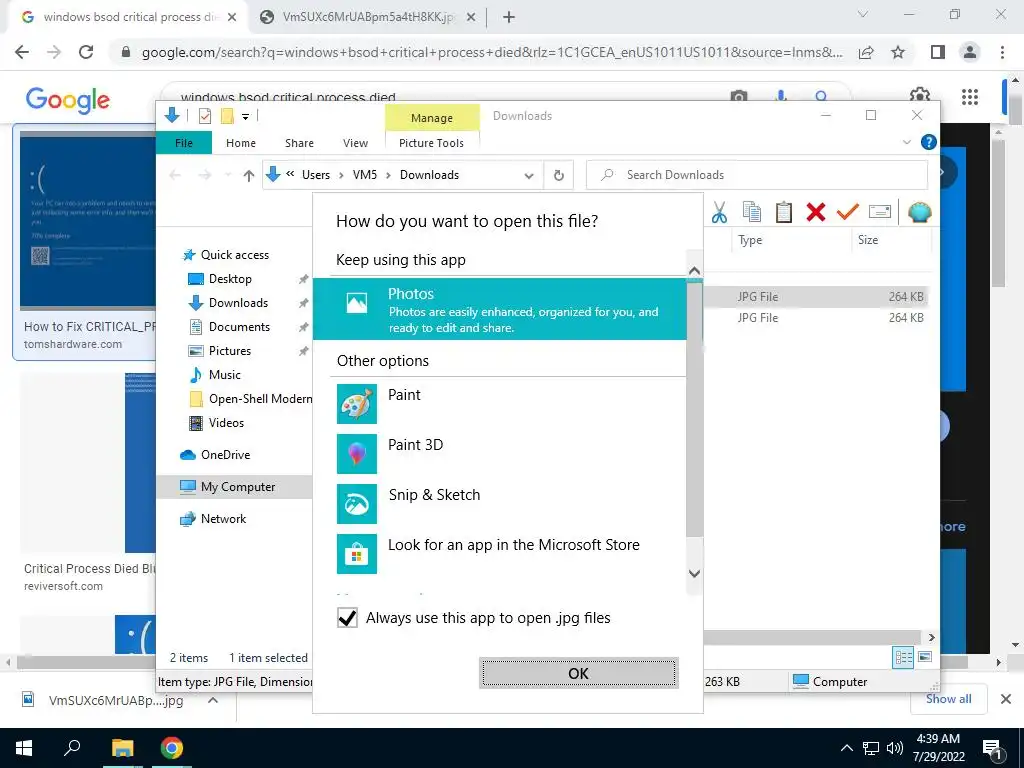Open the notification center icon
The image size is (1024, 768).
pos(991,748)
